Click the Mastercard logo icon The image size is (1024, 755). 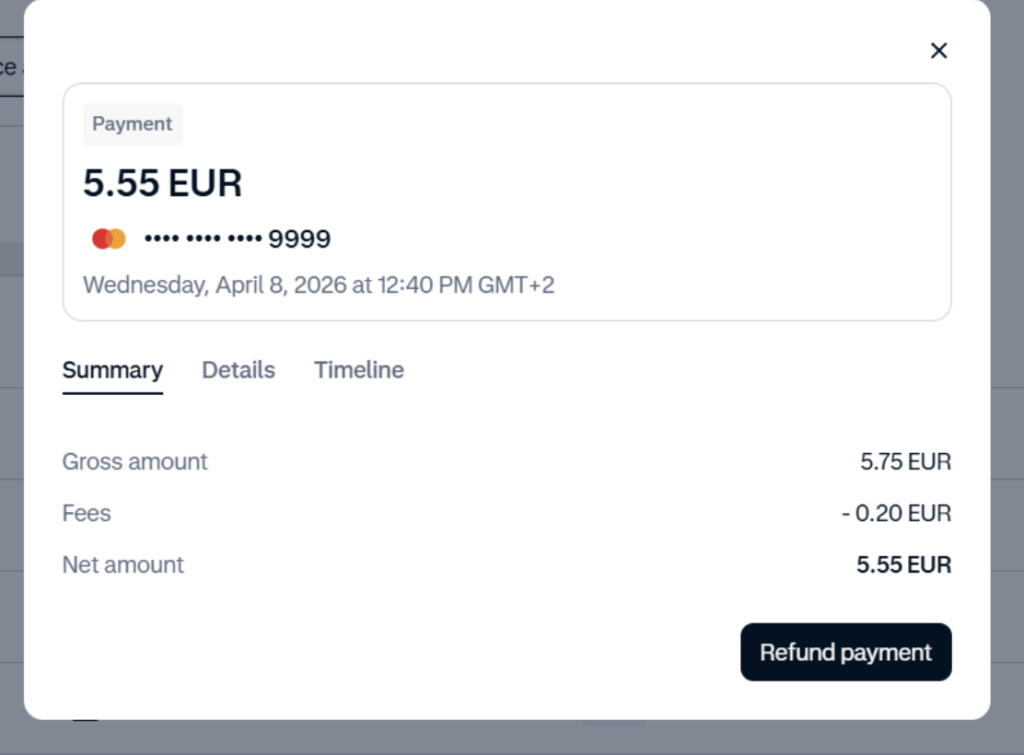(x=109, y=239)
